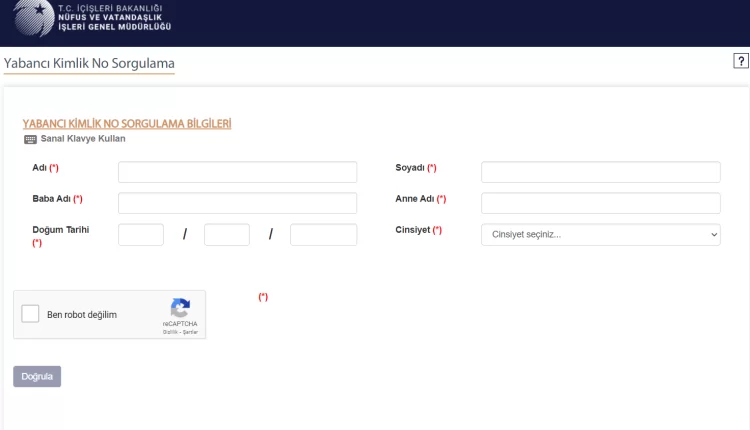Image resolution: width=750 pixels, height=430 pixels.
Task: Focus the Anne Adı input field
Action: (601, 203)
